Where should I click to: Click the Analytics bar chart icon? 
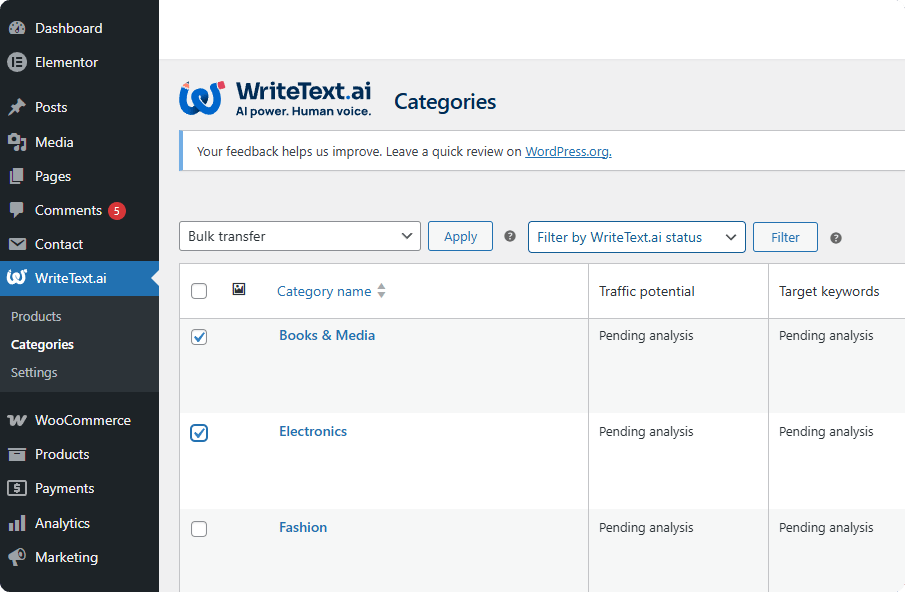coord(17,523)
